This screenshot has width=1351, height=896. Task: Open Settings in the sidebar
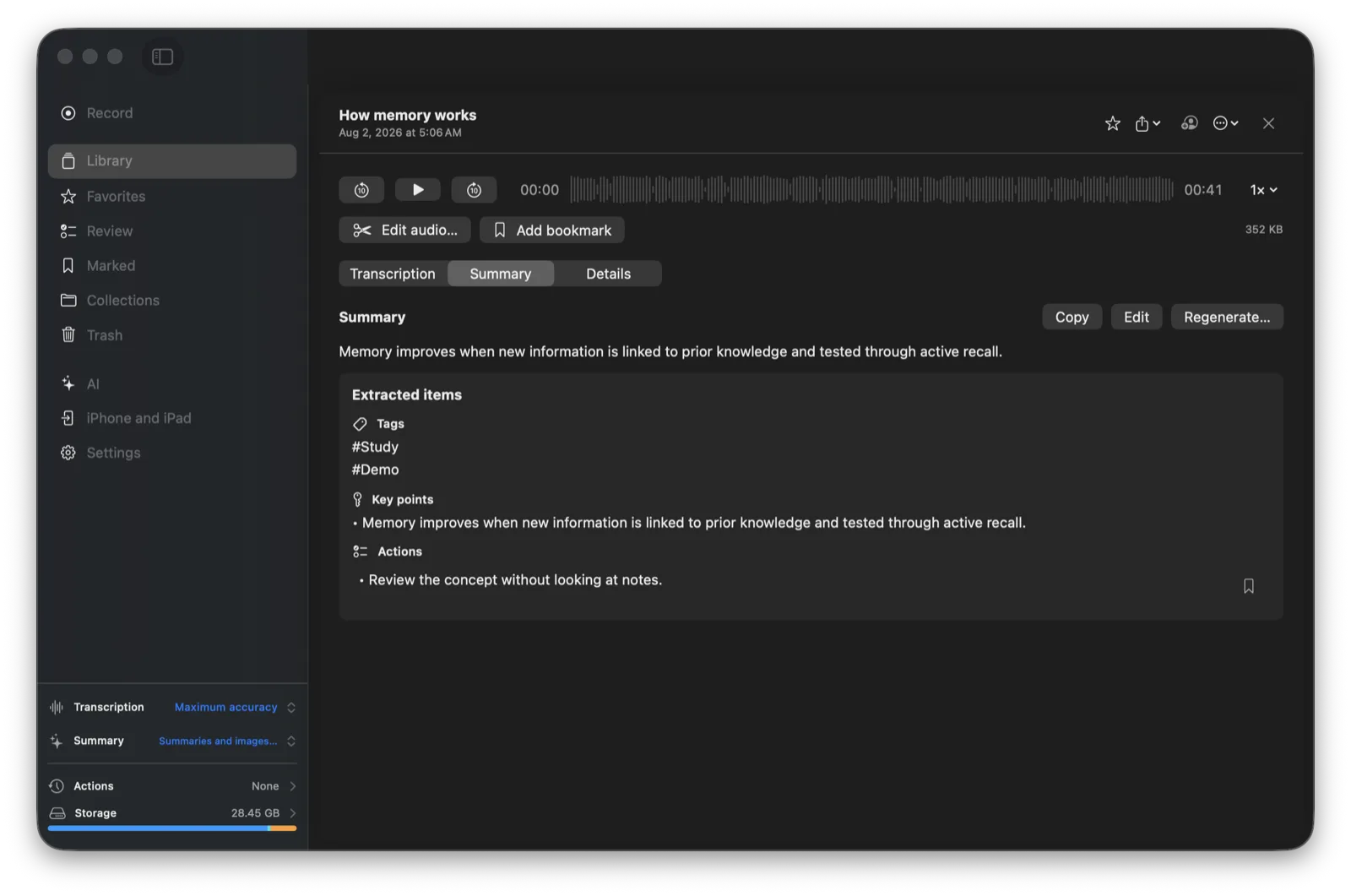[172, 453]
